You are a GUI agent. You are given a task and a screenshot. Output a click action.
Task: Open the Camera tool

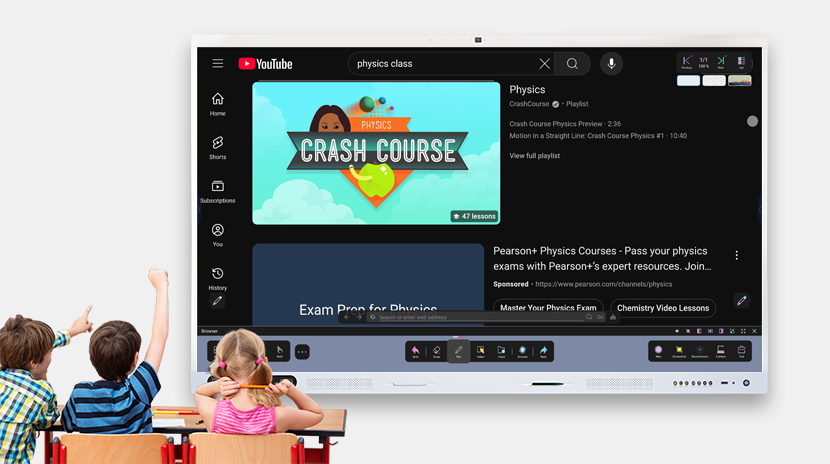720,351
